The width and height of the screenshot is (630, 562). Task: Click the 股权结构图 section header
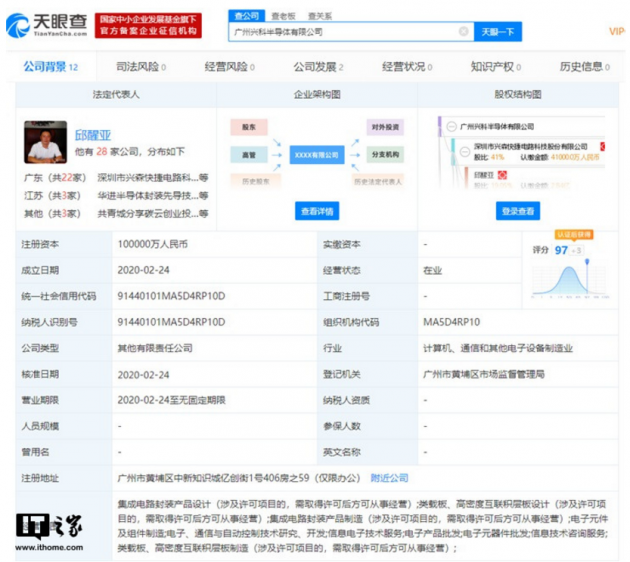[x=518, y=95]
